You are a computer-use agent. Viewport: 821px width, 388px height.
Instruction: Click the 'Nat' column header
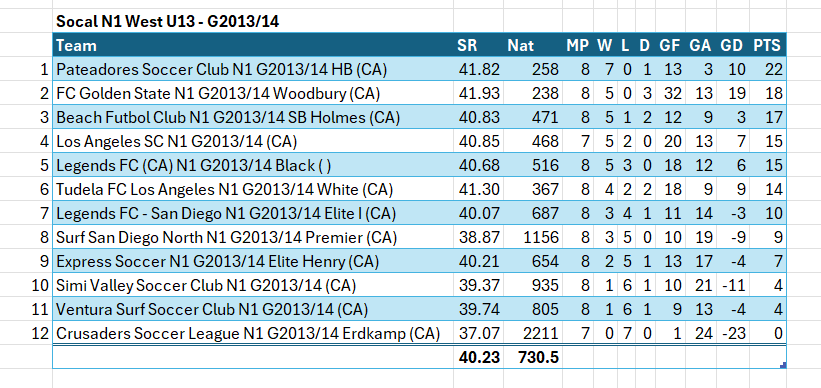533,45
